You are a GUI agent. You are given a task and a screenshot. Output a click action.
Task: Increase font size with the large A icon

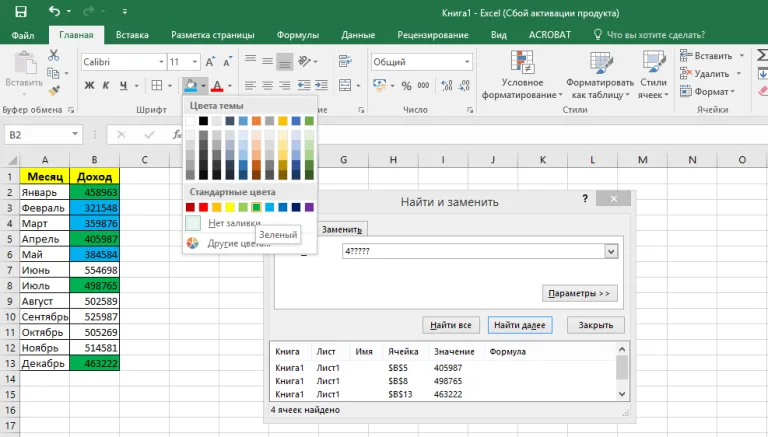210,62
